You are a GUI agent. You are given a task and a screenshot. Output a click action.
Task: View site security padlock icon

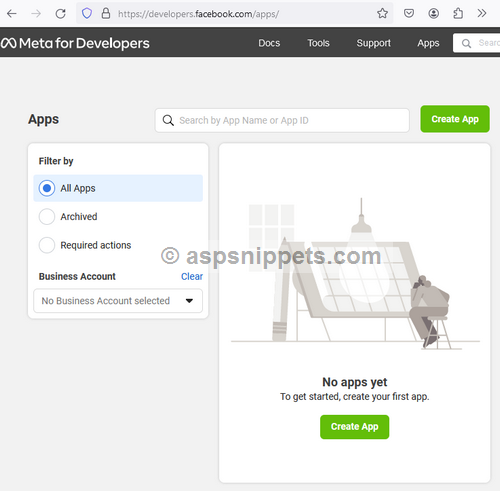point(106,14)
